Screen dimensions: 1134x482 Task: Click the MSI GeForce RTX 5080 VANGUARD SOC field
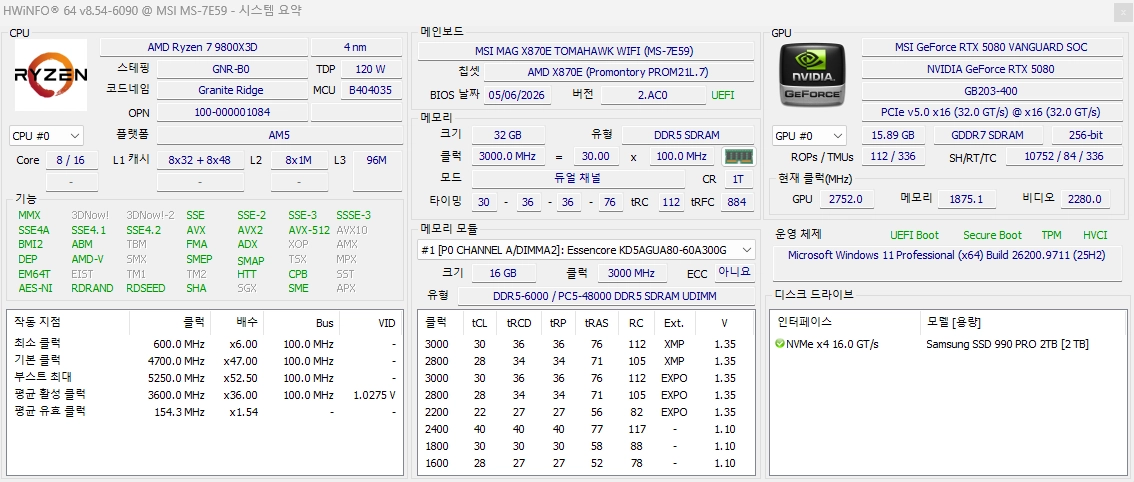point(990,47)
